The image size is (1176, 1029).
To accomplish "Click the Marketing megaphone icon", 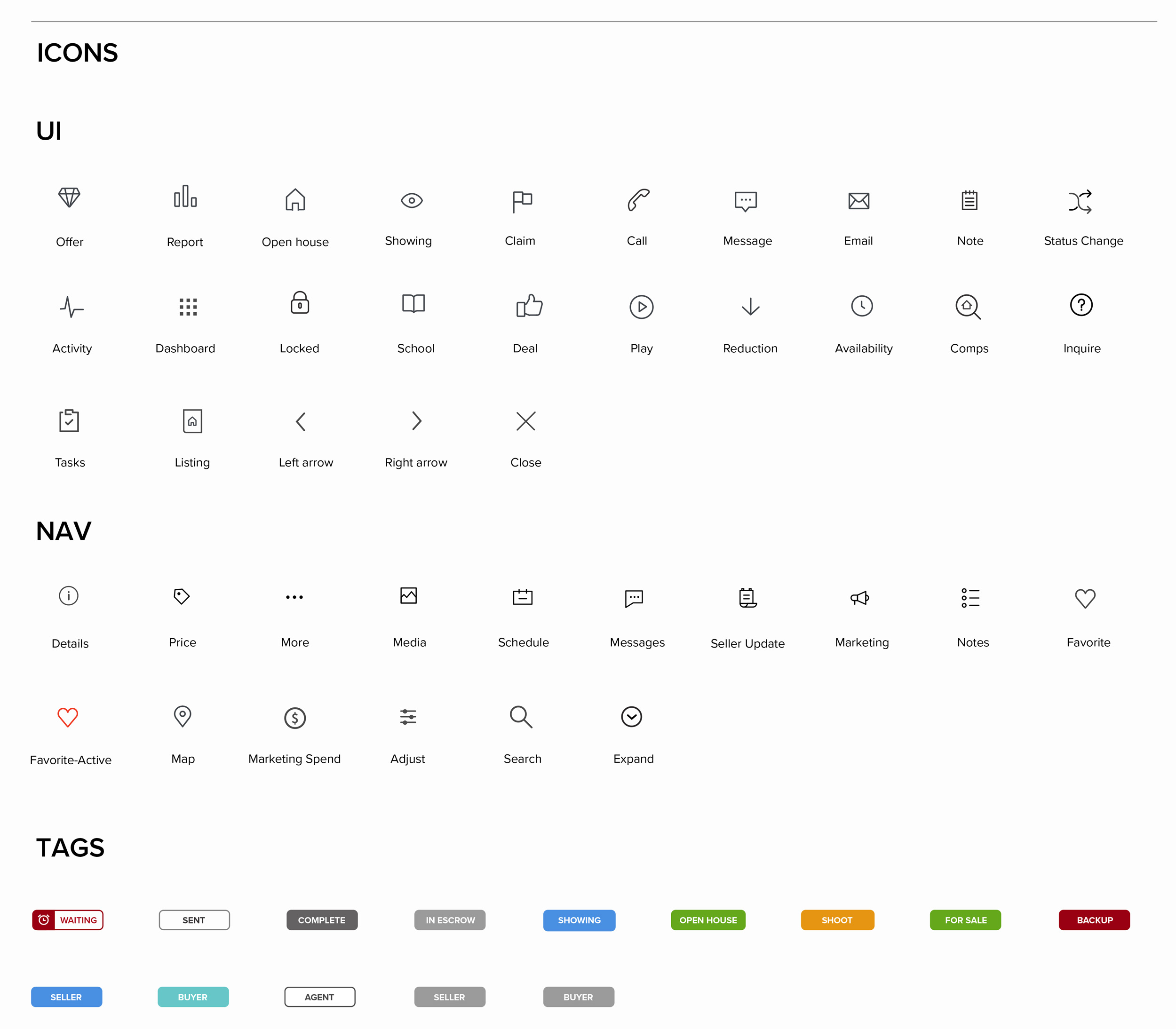I will click(859, 598).
